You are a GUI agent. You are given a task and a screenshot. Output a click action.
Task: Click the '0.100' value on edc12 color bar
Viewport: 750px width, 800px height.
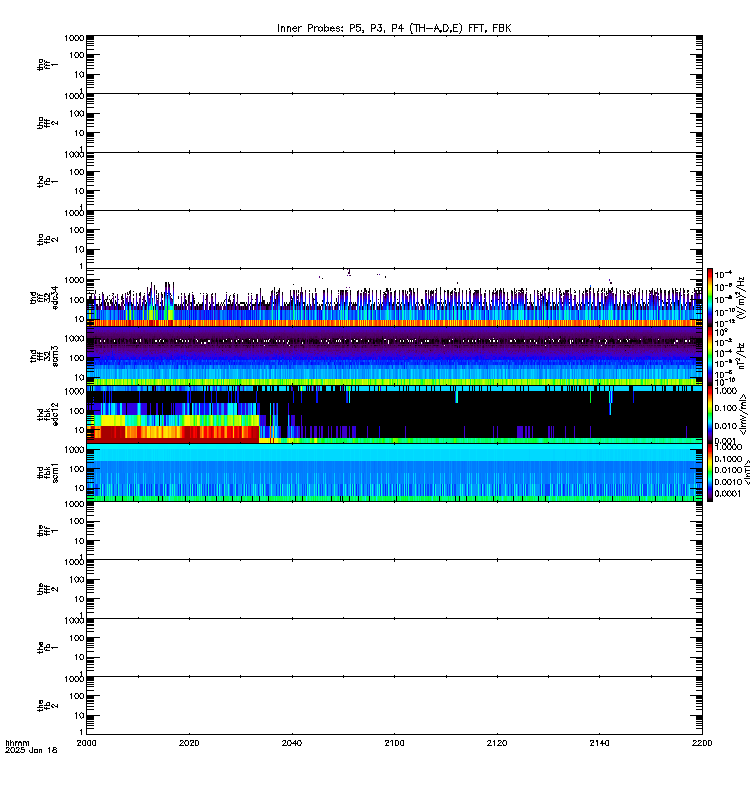coord(726,408)
